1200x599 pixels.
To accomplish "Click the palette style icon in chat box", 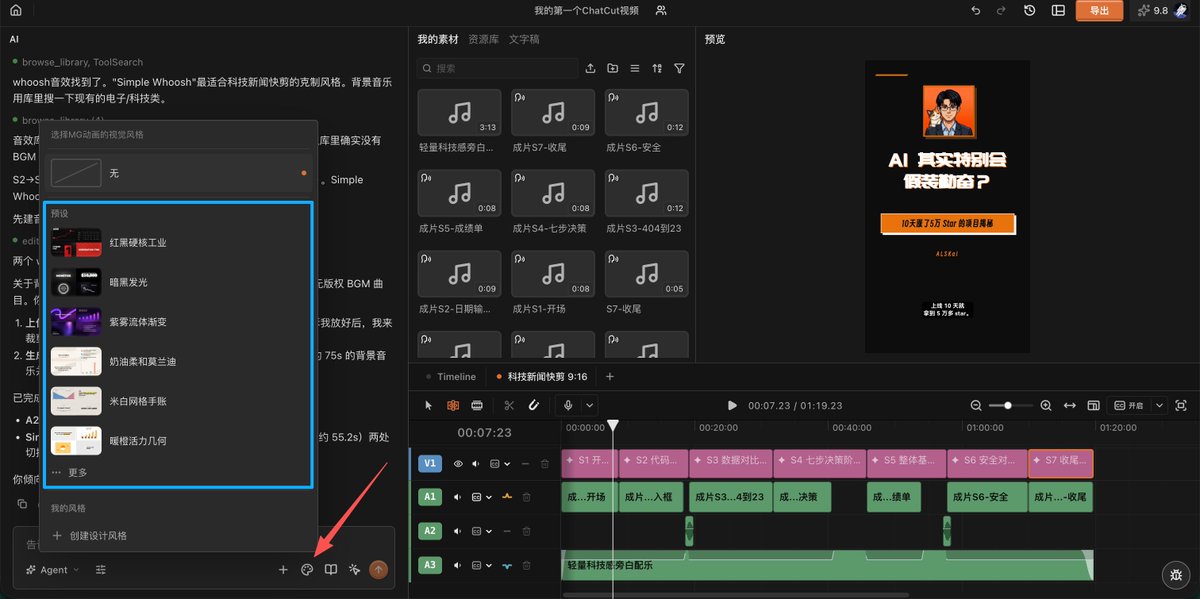I will [307, 569].
